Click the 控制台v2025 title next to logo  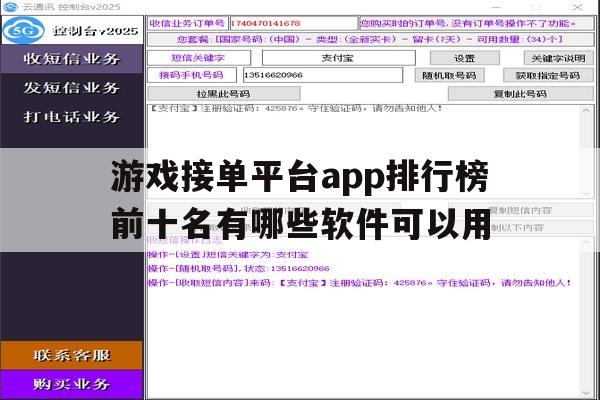[96, 31]
